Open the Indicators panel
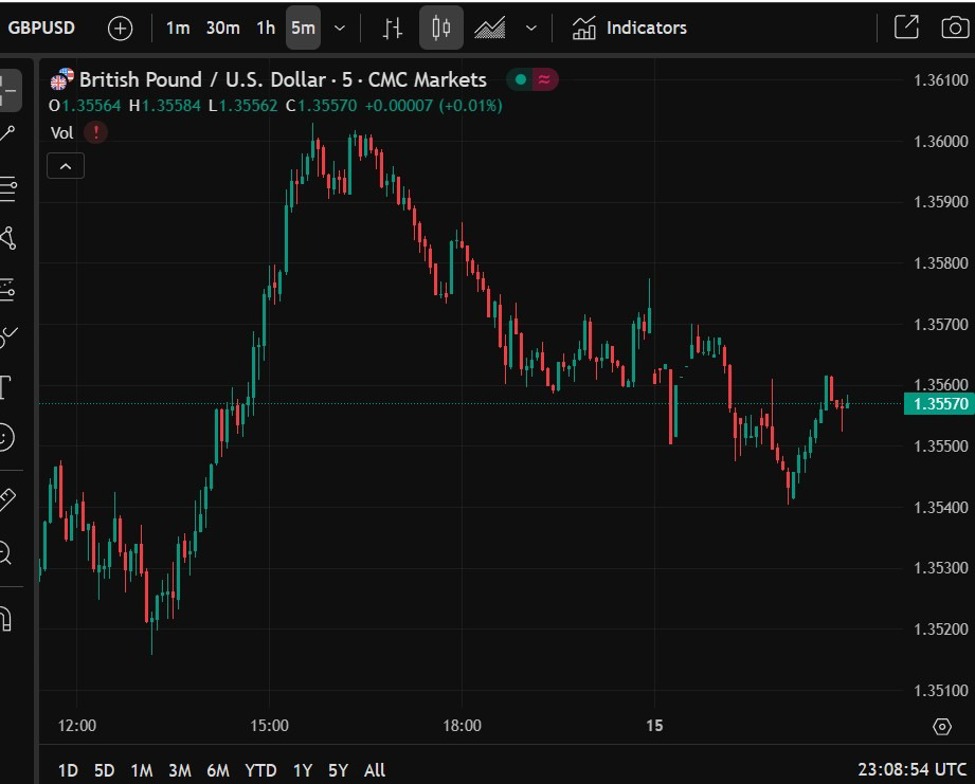 pos(630,28)
